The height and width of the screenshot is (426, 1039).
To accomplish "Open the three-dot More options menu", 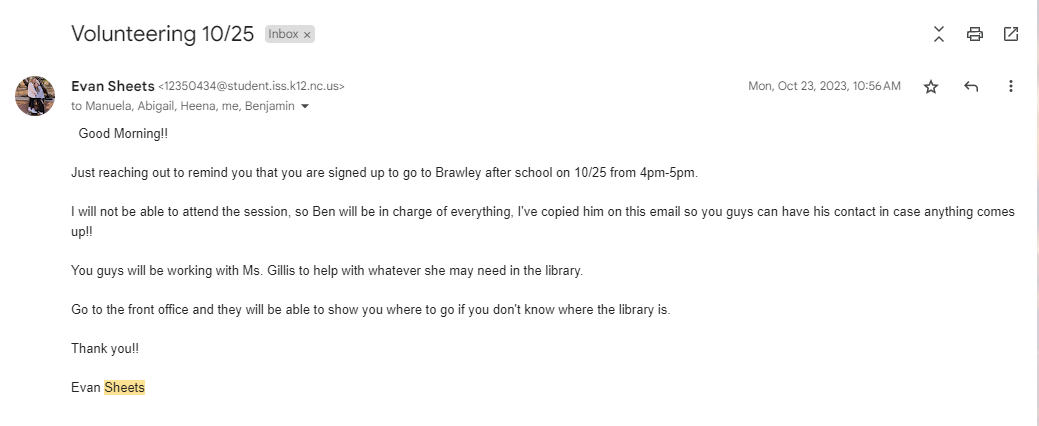I will pyautogui.click(x=1011, y=87).
